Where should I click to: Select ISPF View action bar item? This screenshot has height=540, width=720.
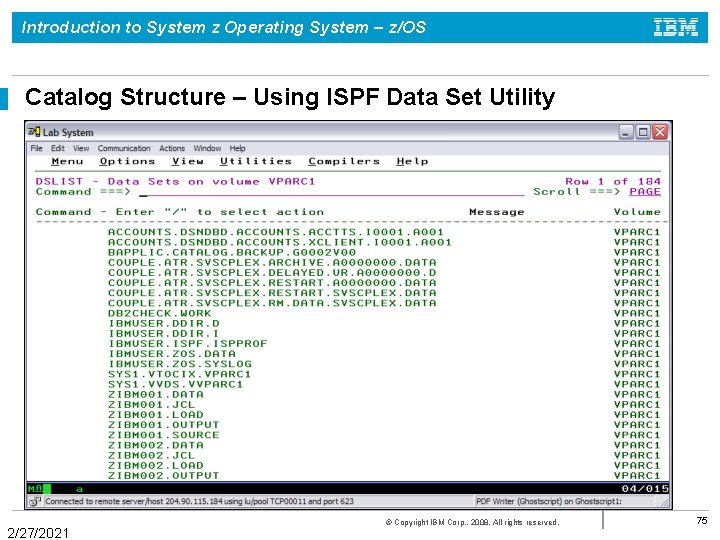tap(188, 161)
